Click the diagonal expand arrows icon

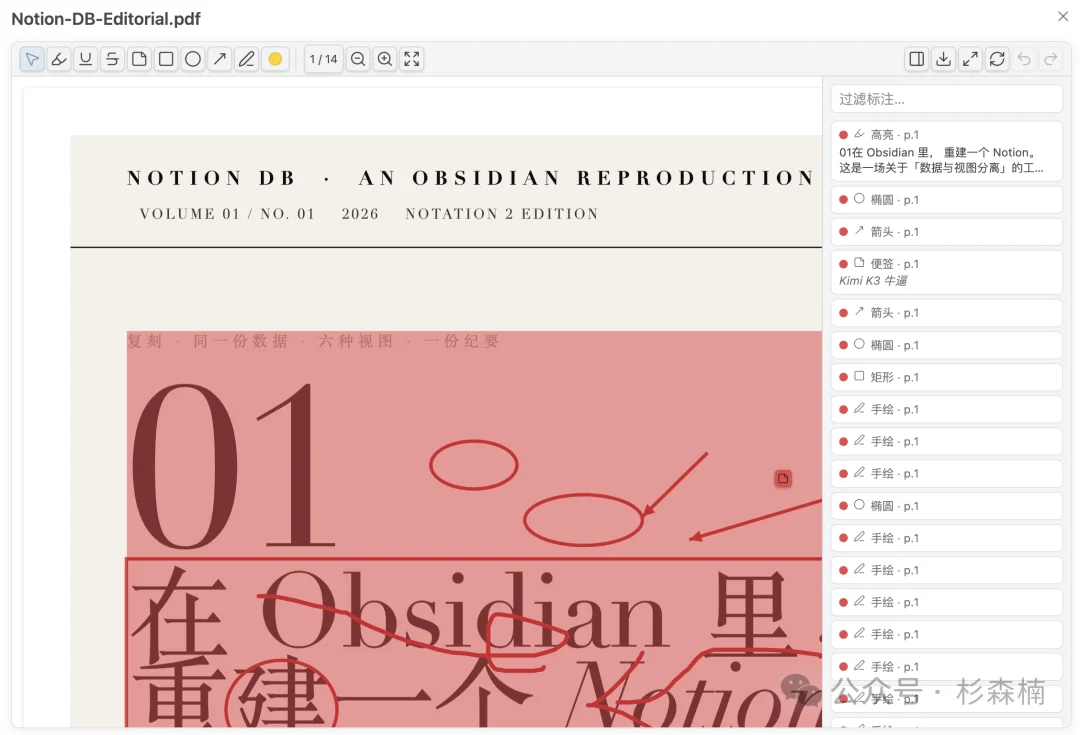pyautogui.click(x=970, y=59)
